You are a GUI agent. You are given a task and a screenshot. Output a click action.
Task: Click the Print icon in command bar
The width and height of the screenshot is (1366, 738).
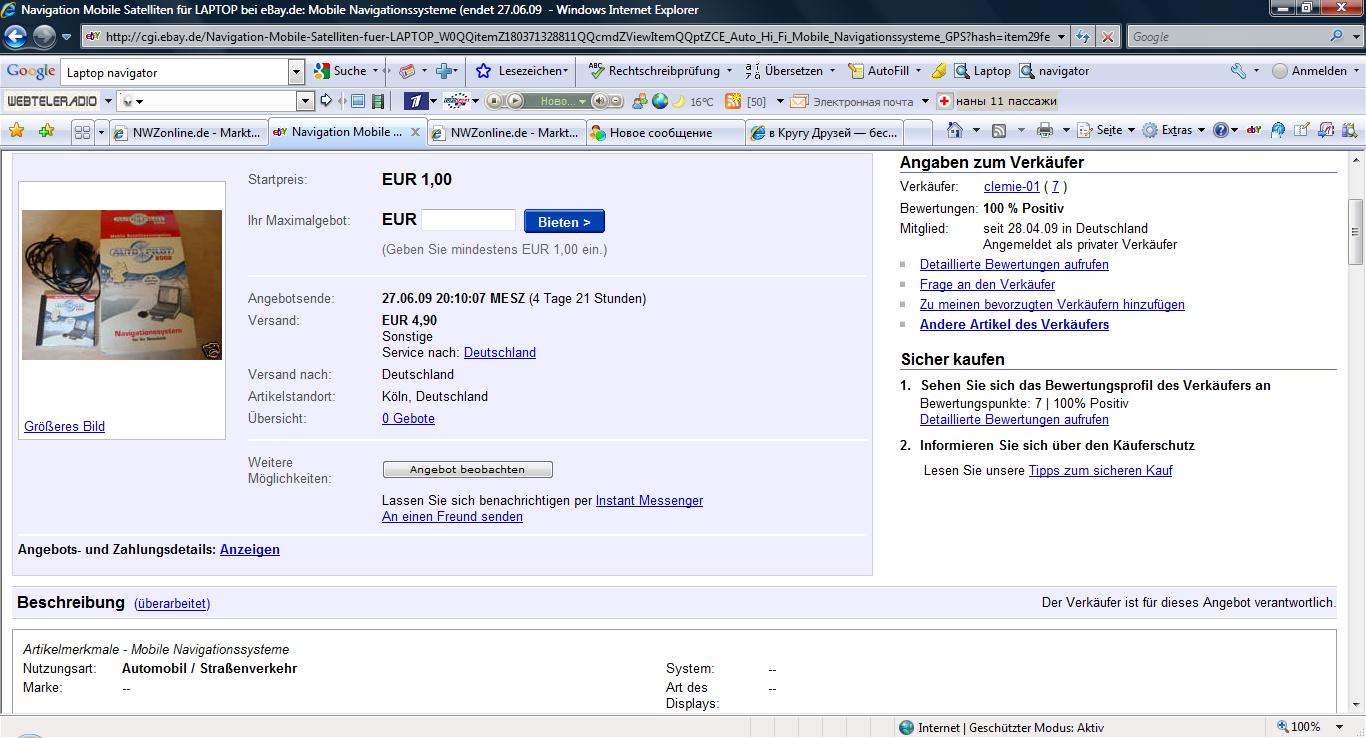click(1045, 131)
